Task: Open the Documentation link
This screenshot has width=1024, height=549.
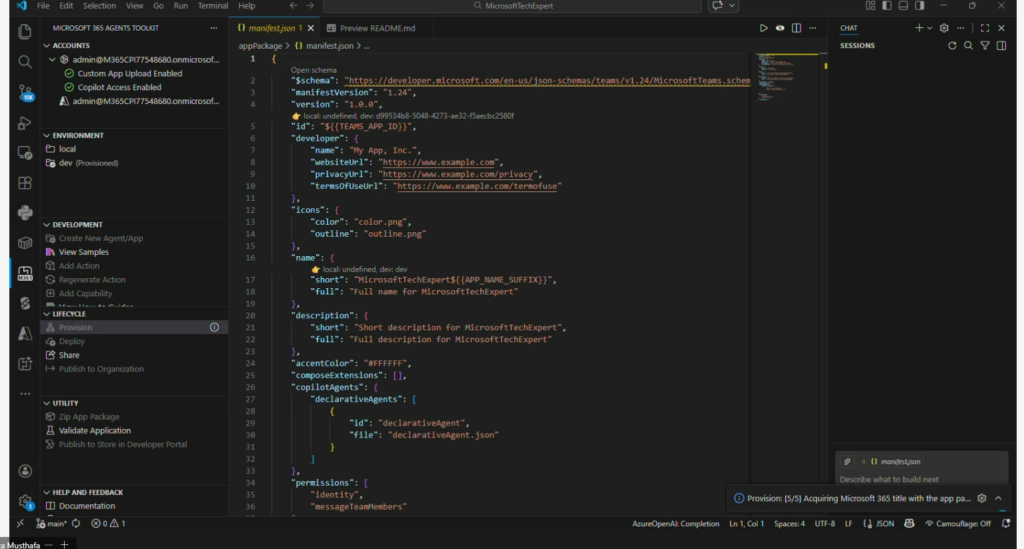Action: 87,506
